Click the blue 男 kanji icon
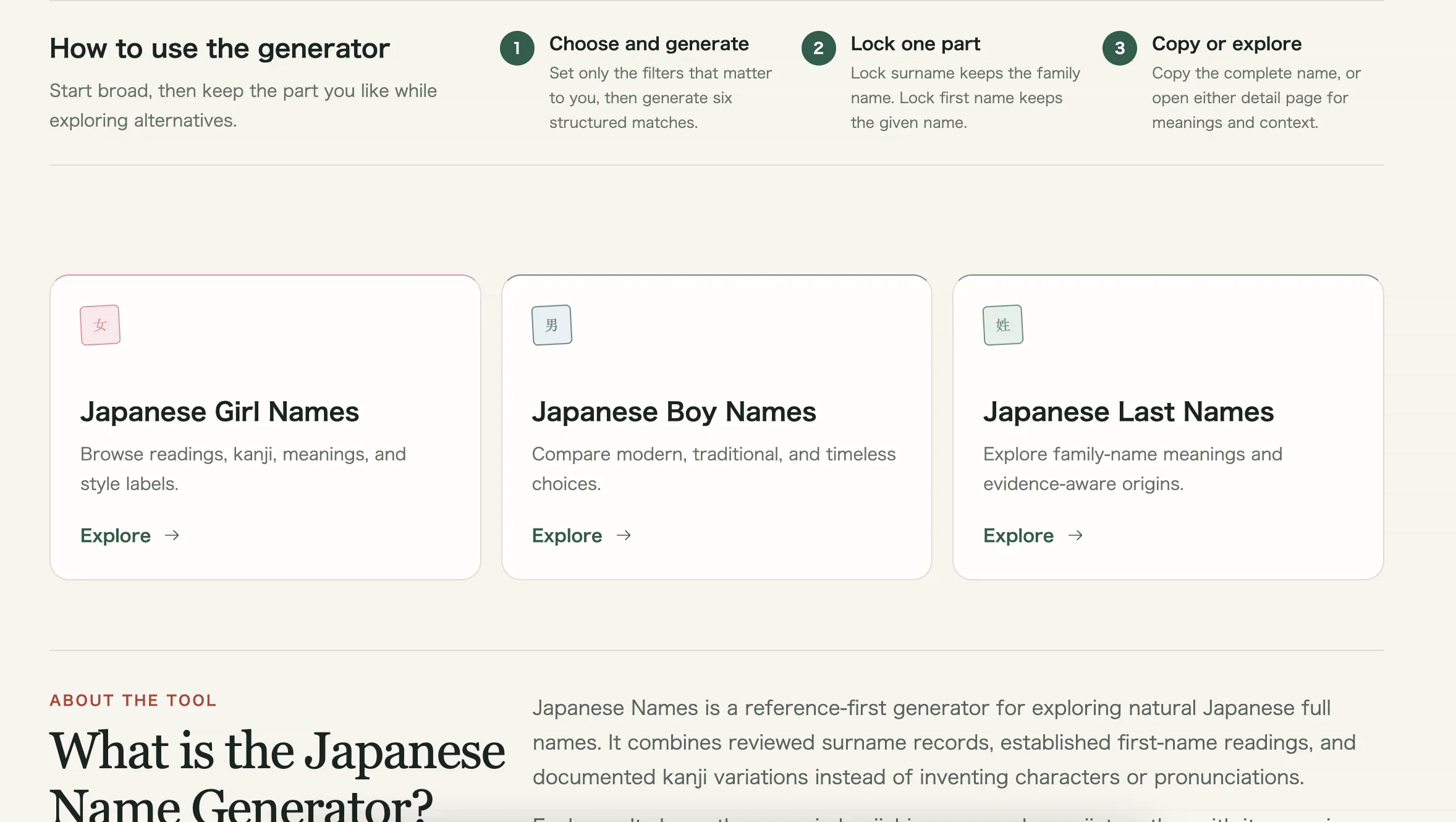 [x=552, y=325]
